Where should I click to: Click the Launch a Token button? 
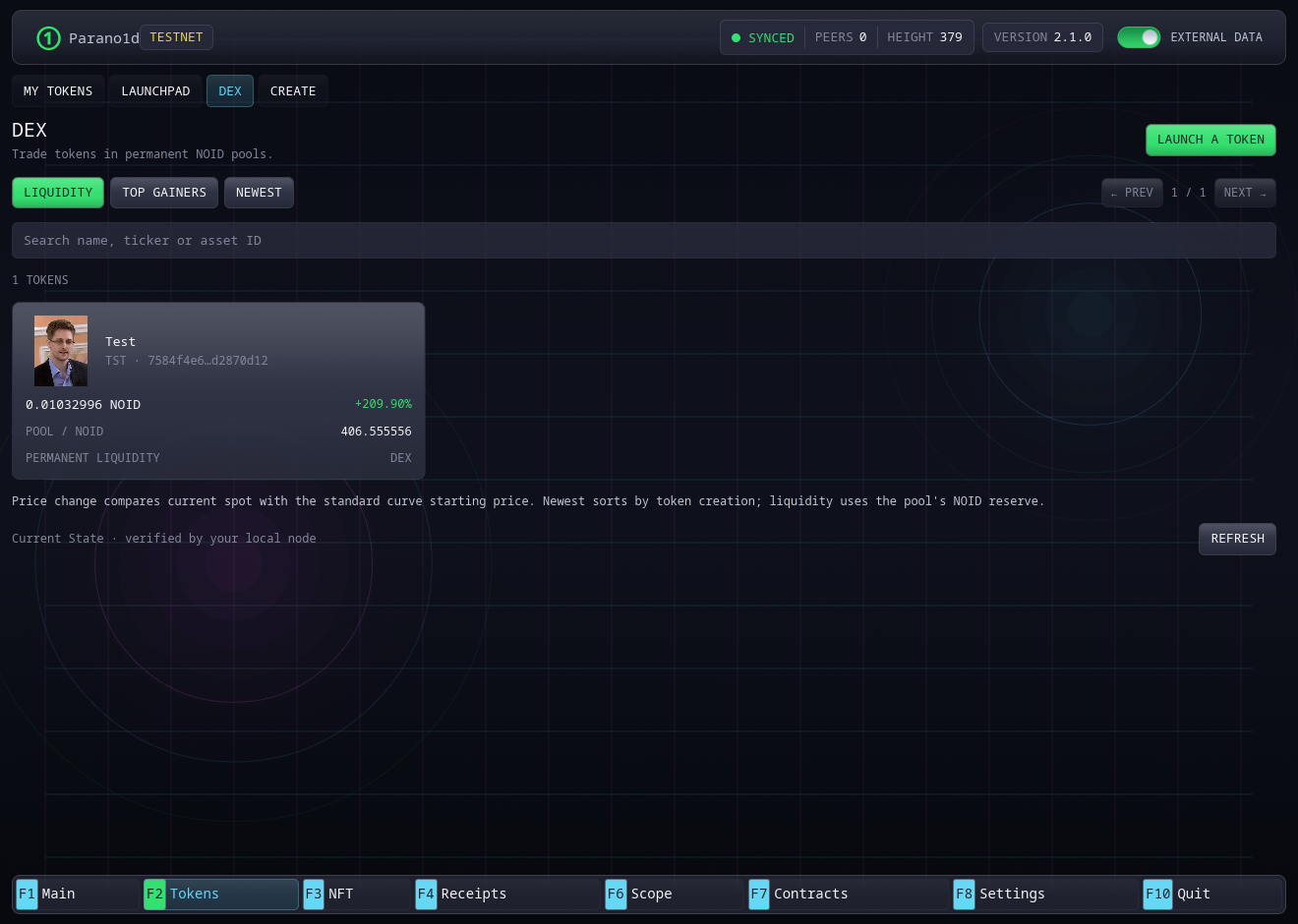1210,140
